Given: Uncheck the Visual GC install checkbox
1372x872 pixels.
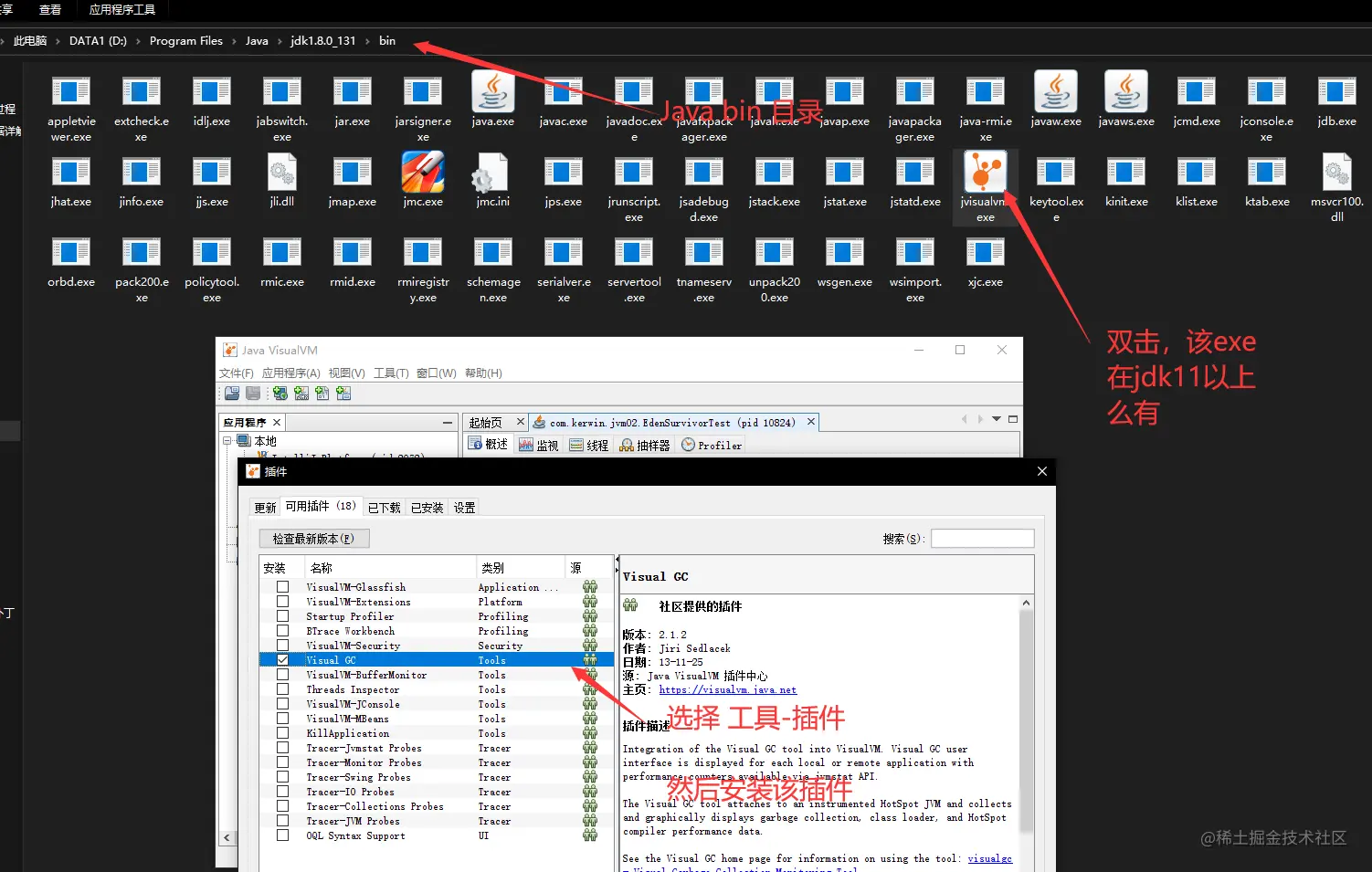Looking at the screenshot, I should coord(283,660).
